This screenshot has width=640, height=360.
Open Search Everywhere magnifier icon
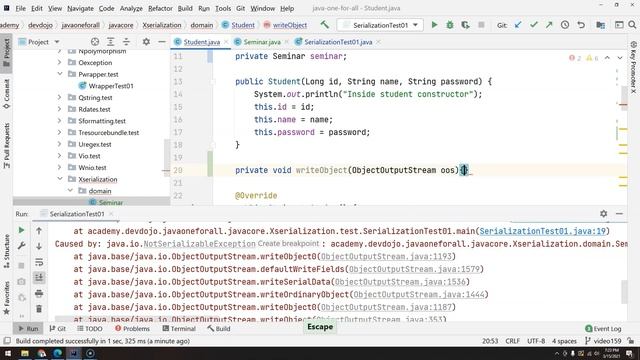coord(632,25)
